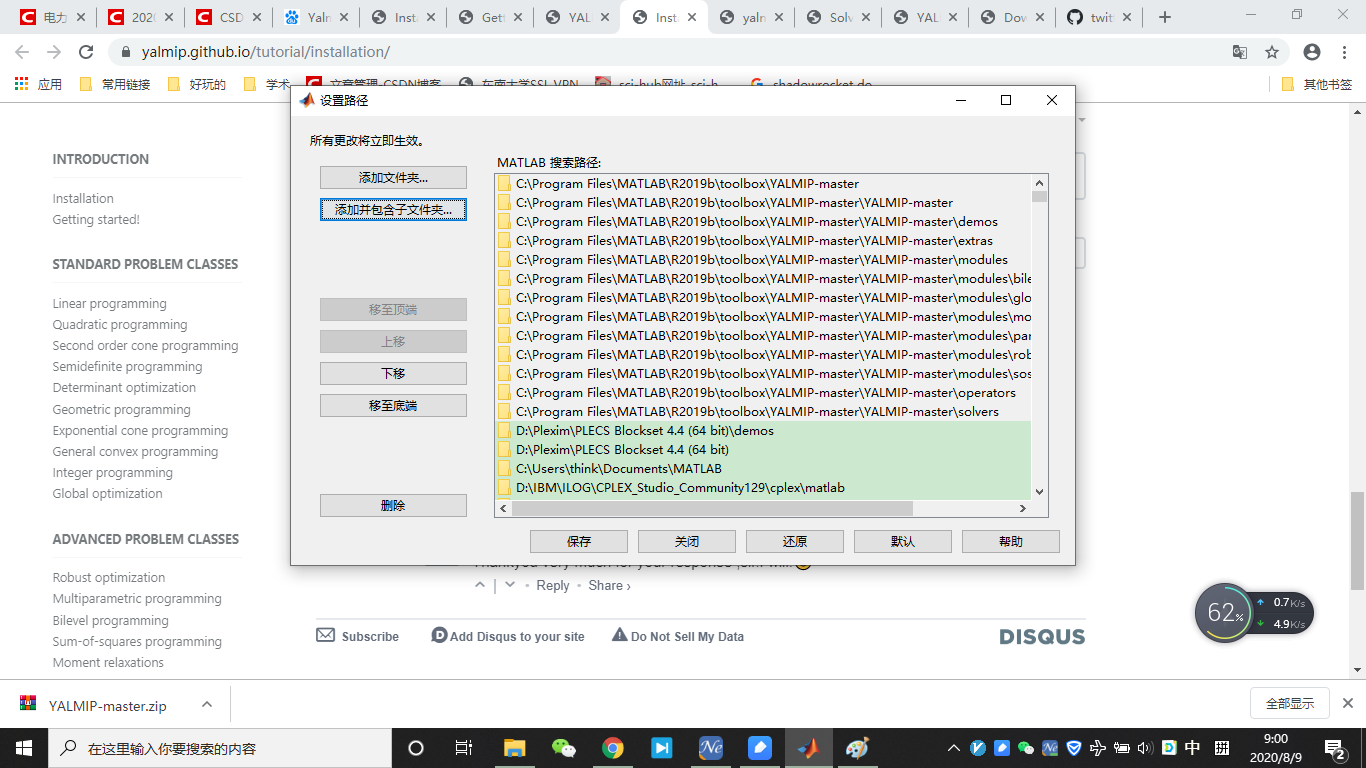The height and width of the screenshot is (768, 1366).
Task: Click the 帮助 button
Action: point(1011,541)
